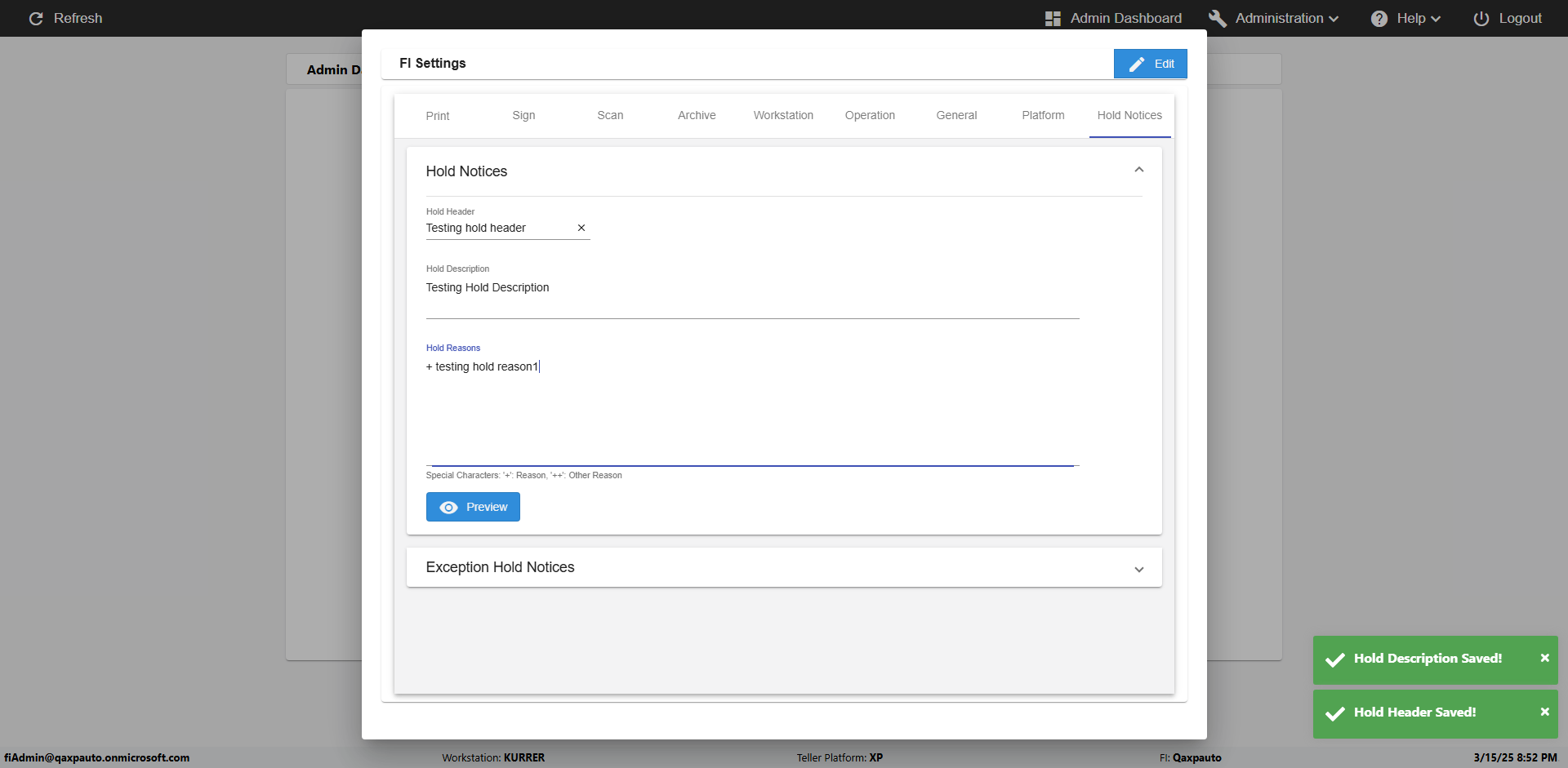Clear Hold Header with the X icon

581,229
